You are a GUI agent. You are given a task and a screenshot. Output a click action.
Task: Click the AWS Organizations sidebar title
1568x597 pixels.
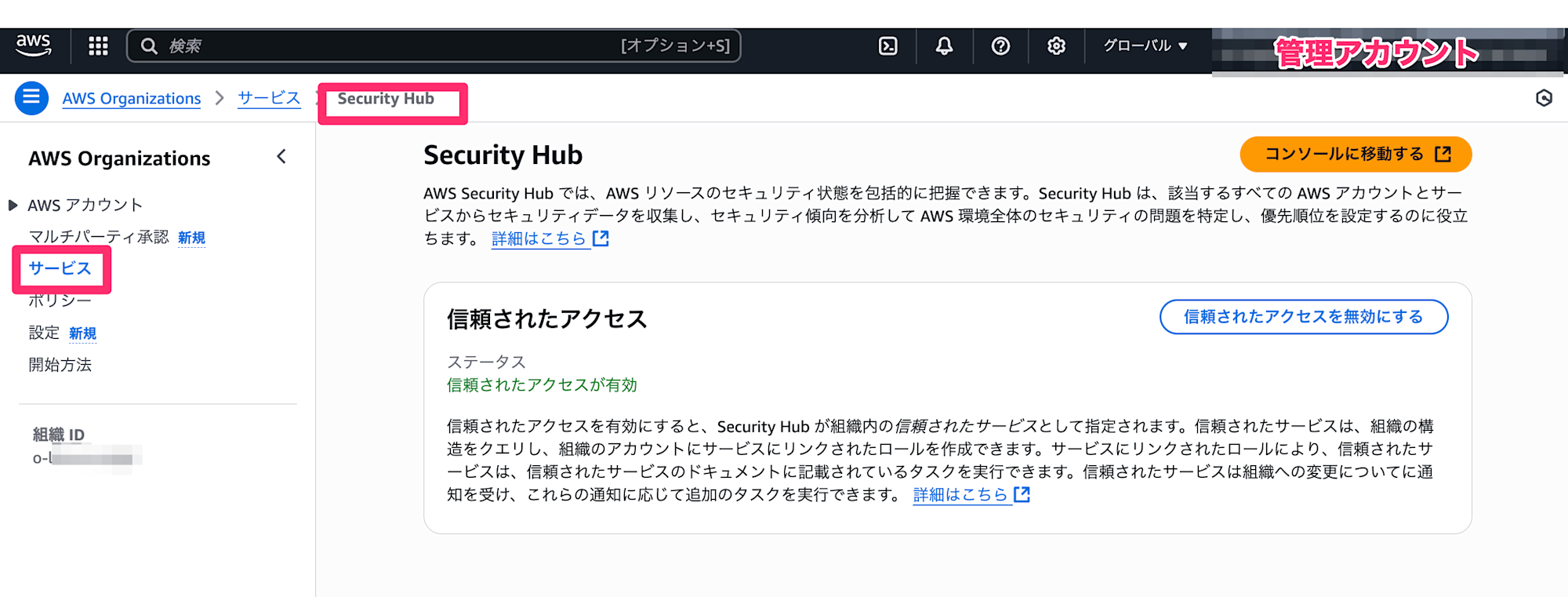point(120,158)
